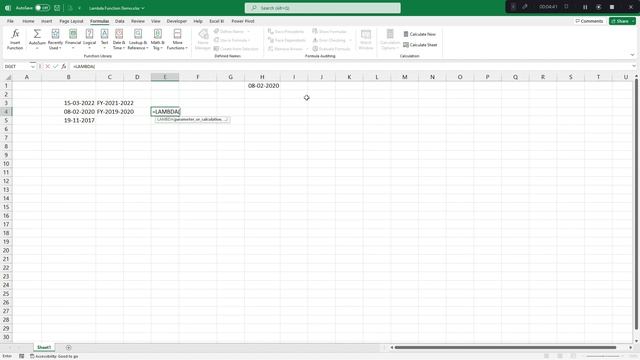
Task: Open the More Functions menu
Action: (x=177, y=39)
